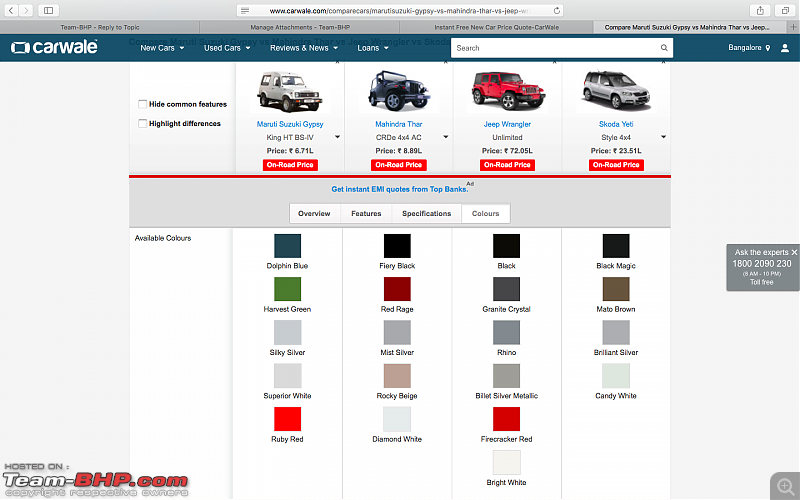Open the Overview tab

point(314,213)
